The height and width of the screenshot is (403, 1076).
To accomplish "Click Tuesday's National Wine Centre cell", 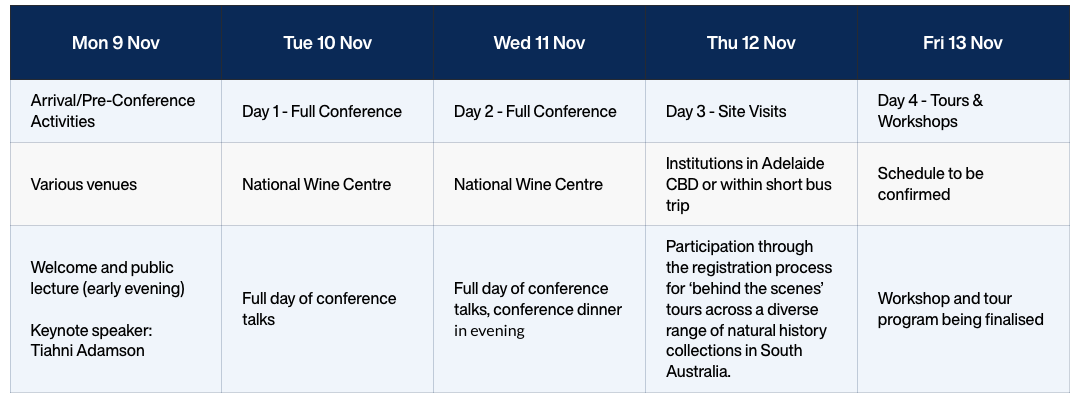I will [327, 184].
